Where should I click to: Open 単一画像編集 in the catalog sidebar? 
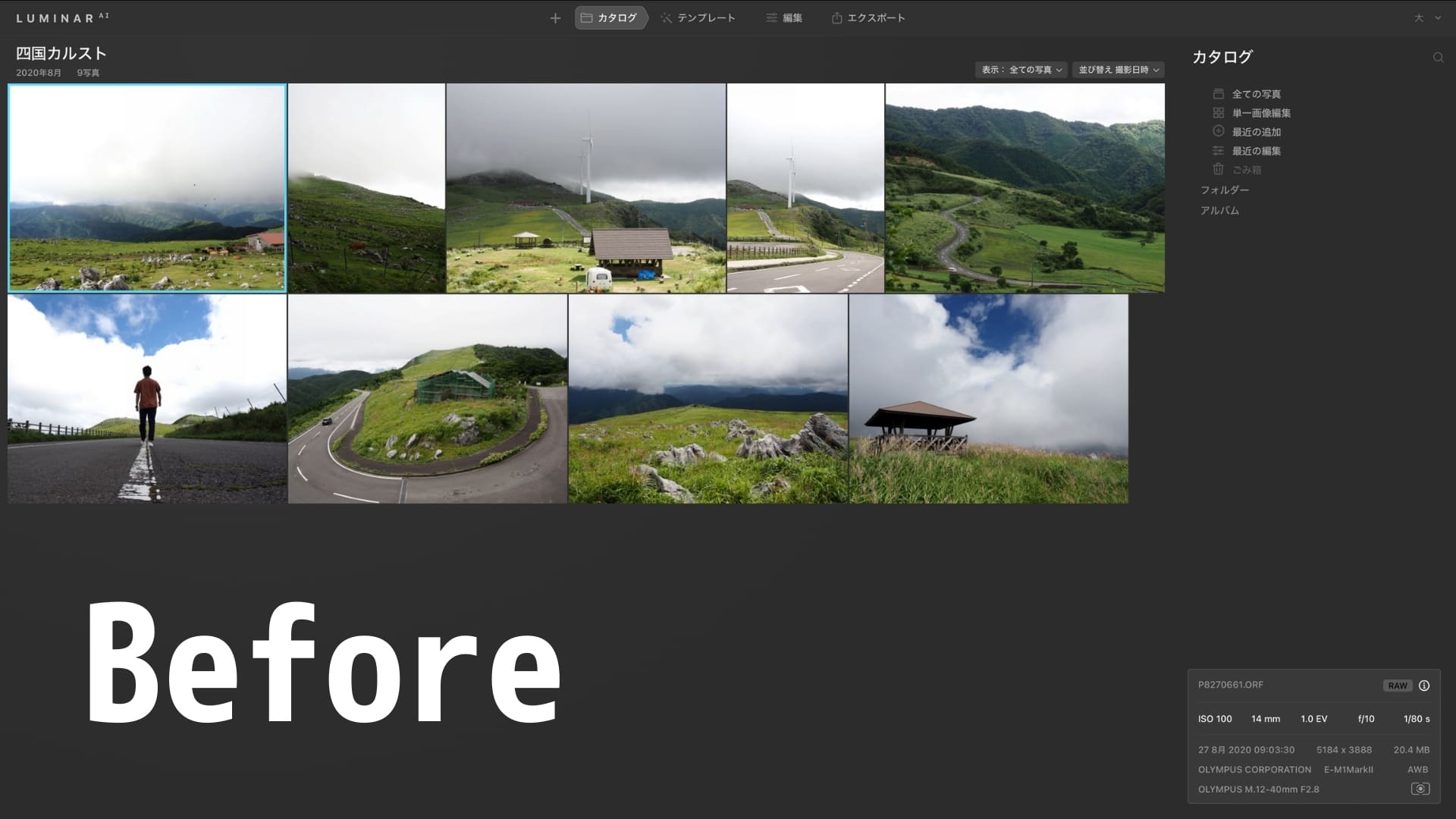(1260, 113)
